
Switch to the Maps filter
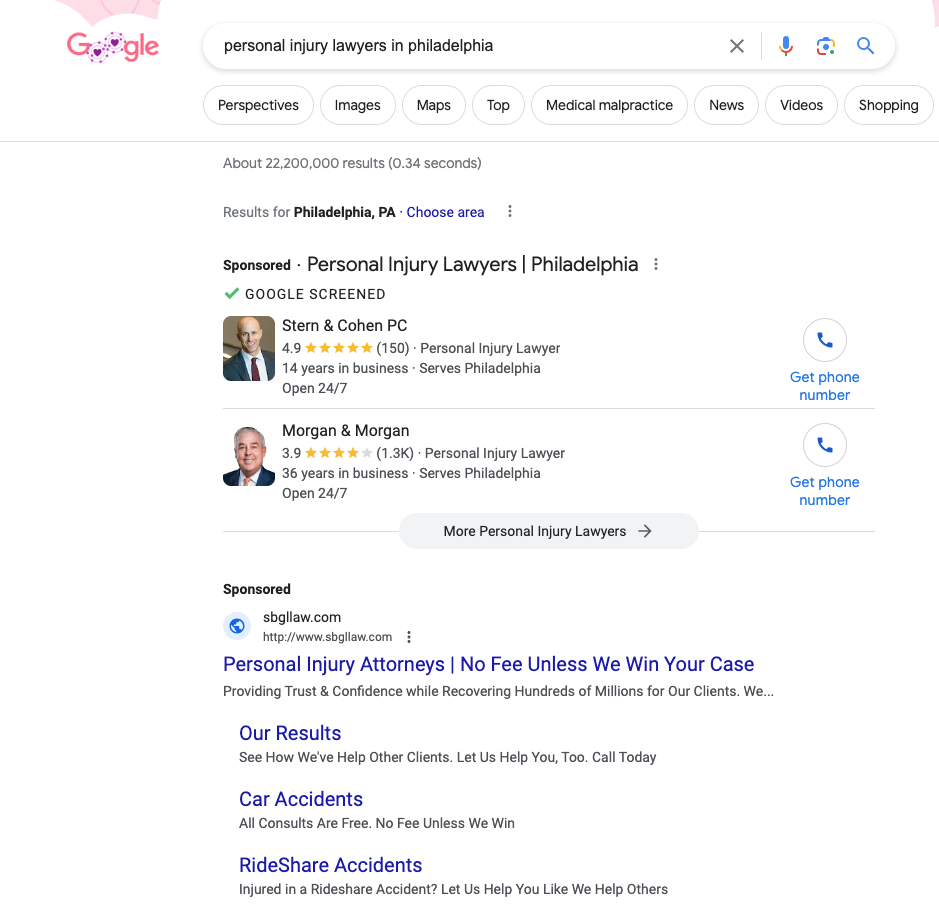433,105
